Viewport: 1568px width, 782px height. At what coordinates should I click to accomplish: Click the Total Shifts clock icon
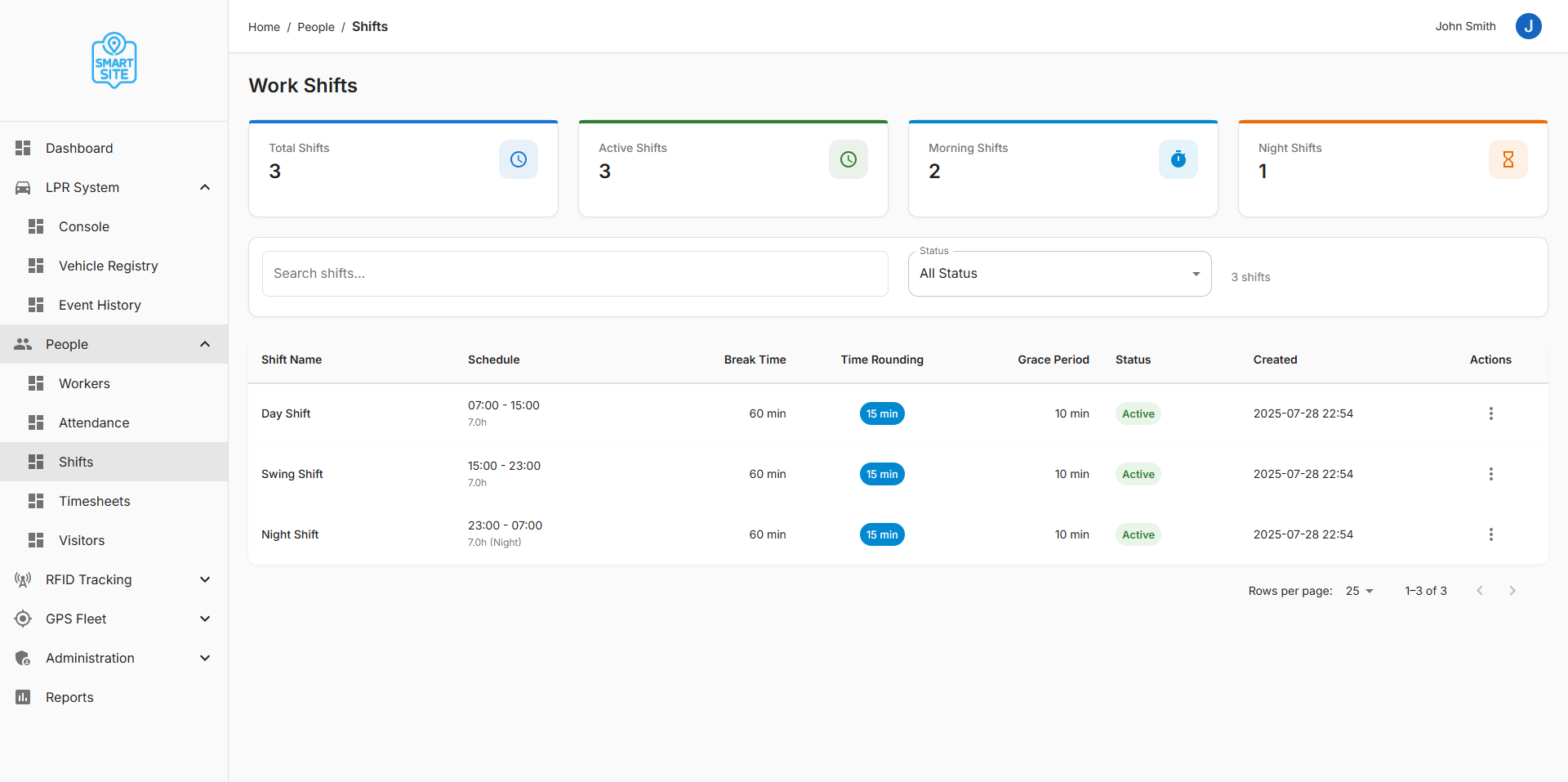(519, 159)
